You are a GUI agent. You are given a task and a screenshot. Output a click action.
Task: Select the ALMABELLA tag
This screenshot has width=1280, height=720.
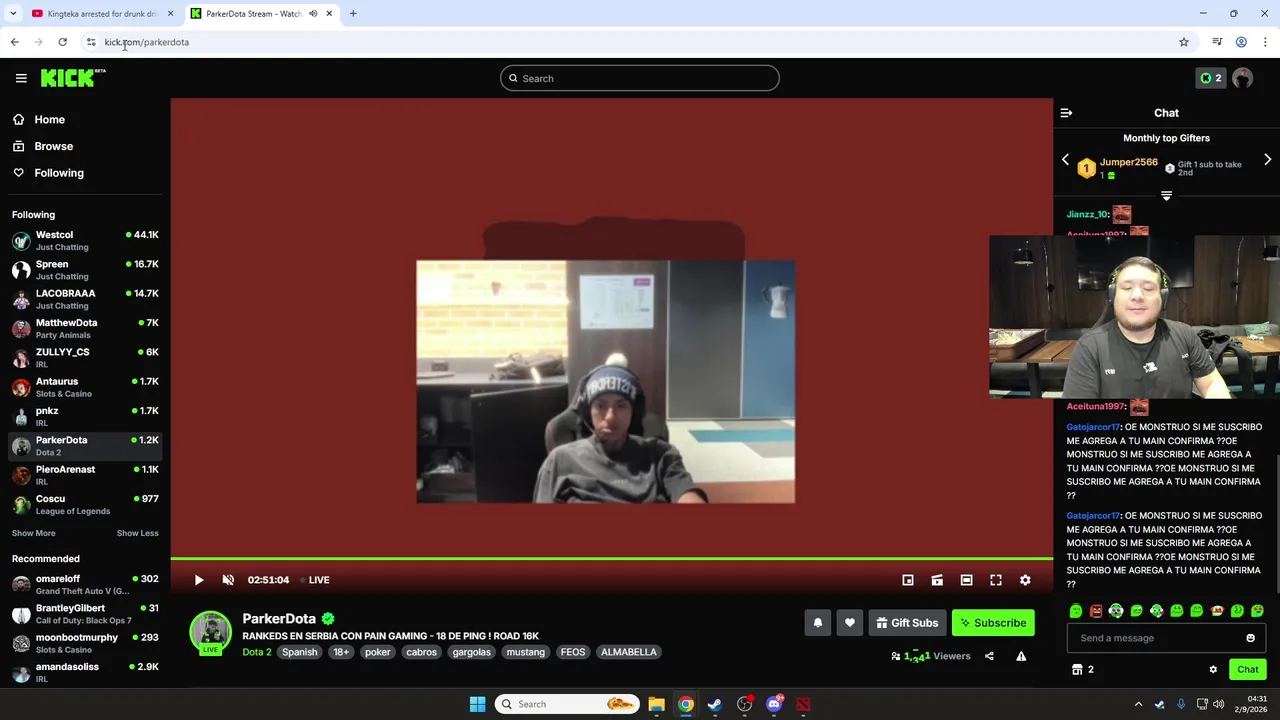[x=629, y=652]
